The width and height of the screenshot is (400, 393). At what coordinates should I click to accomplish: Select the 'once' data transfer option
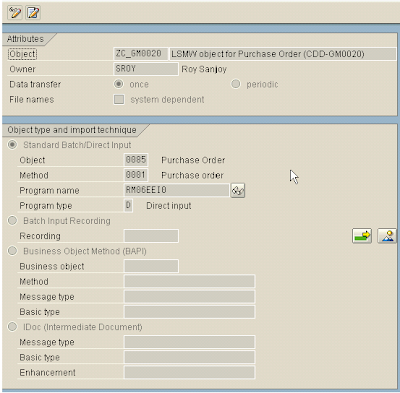coord(118,84)
